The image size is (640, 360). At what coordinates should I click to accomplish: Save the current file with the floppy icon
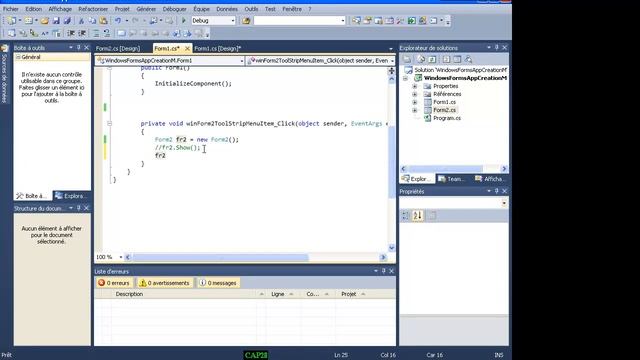pyautogui.click(x=56, y=20)
